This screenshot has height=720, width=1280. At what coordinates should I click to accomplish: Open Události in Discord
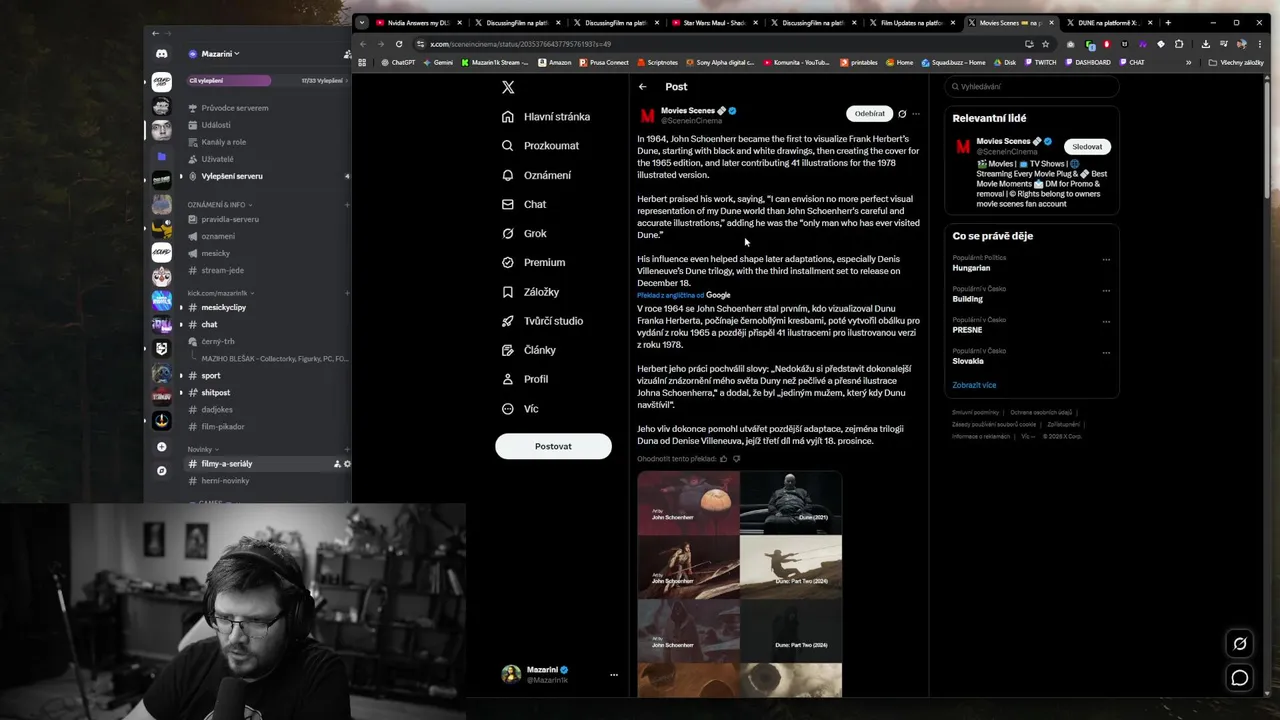216,125
